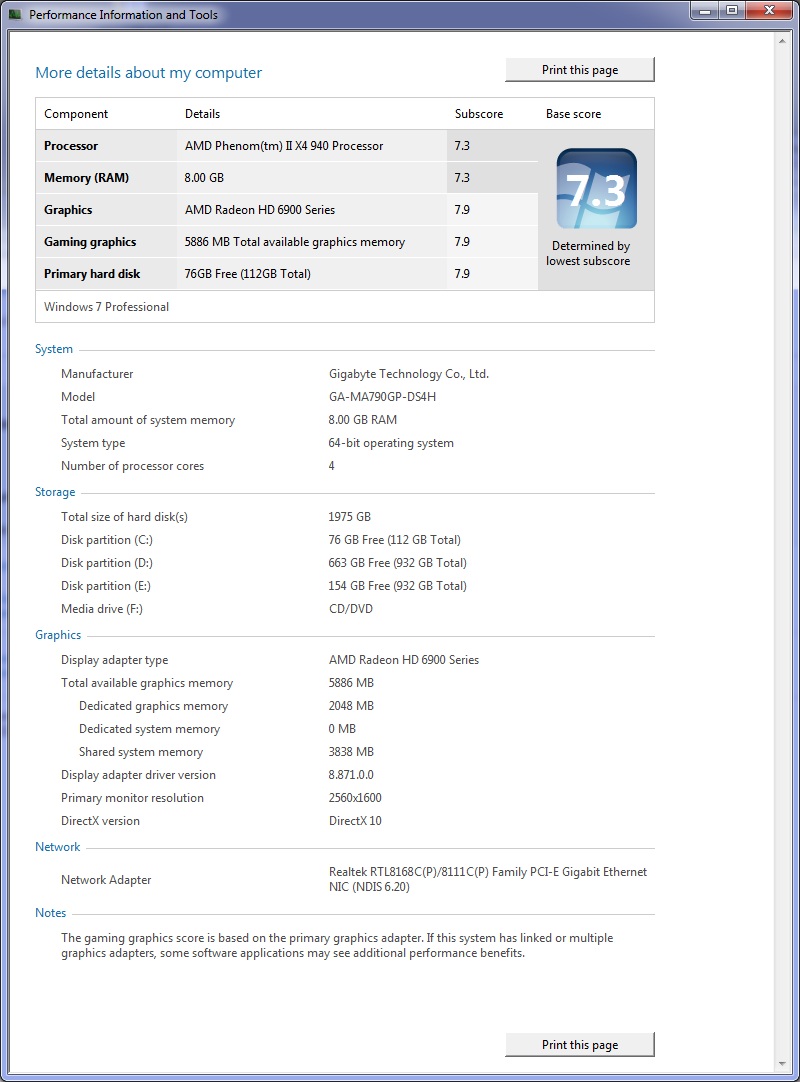Click the Graphics component row label
Viewport: 800px width, 1082px height.
click(68, 210)
